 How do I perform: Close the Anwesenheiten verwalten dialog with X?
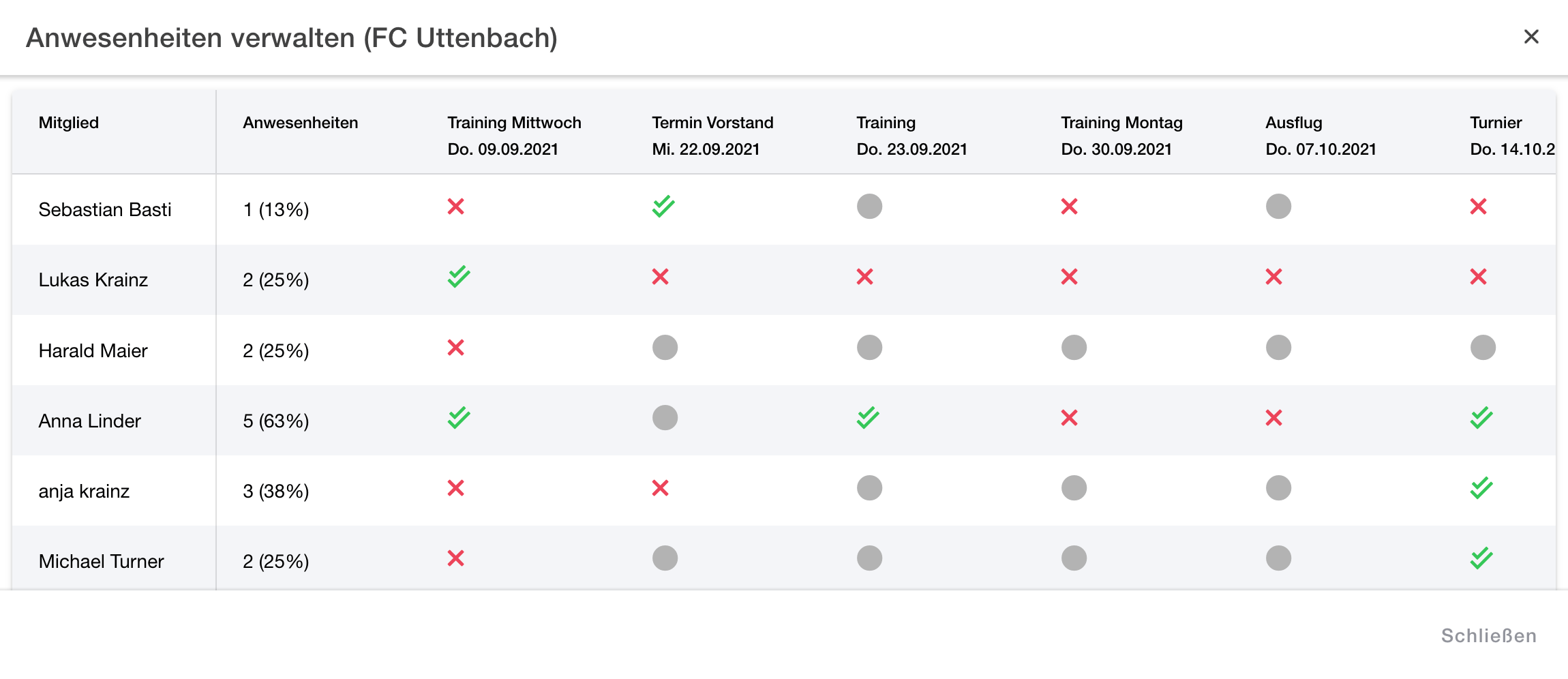[1531, 37]
